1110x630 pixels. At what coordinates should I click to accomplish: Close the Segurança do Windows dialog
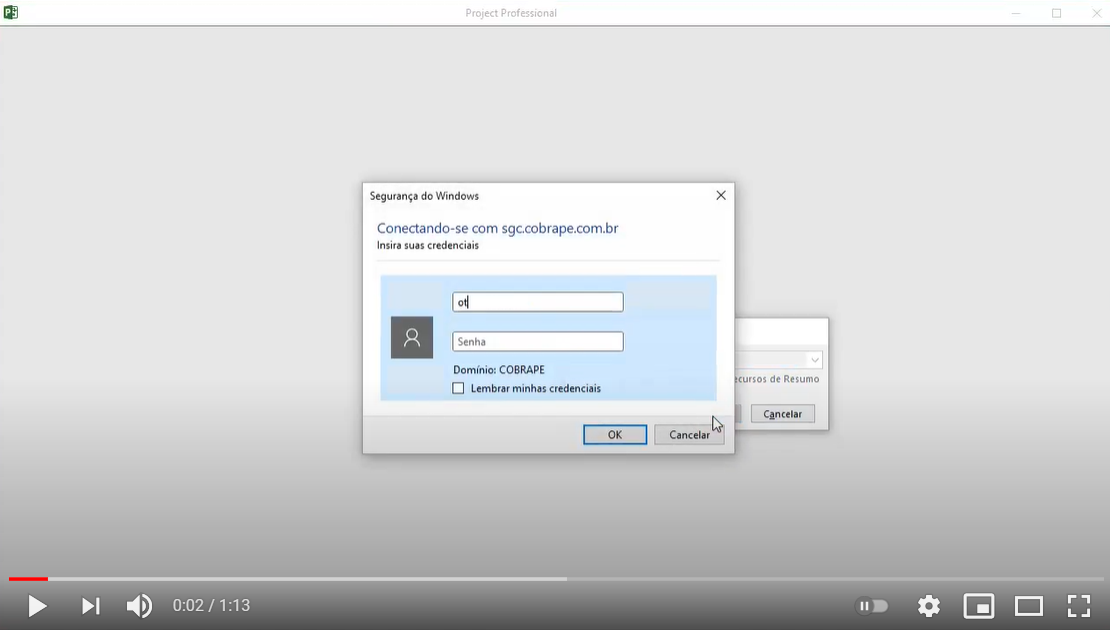pos(721,196)
